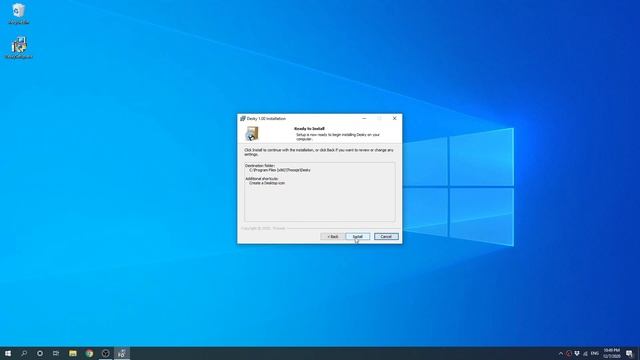Image resolution: width=640 pixels, height=360 pixels.
Task: Show hidden system tray icons
Action: click(x=560, y=353)
